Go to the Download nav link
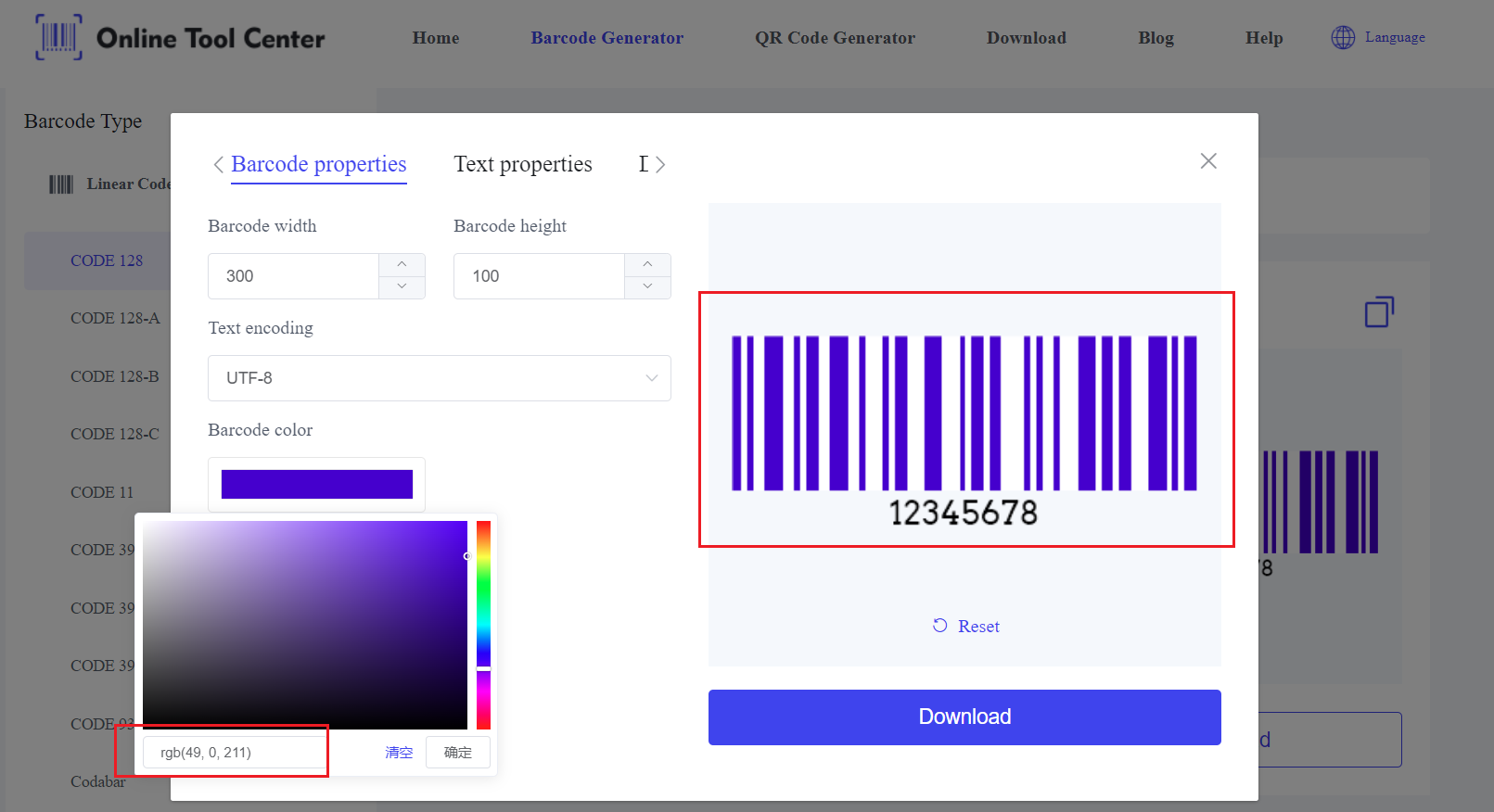 [1027, 38]
